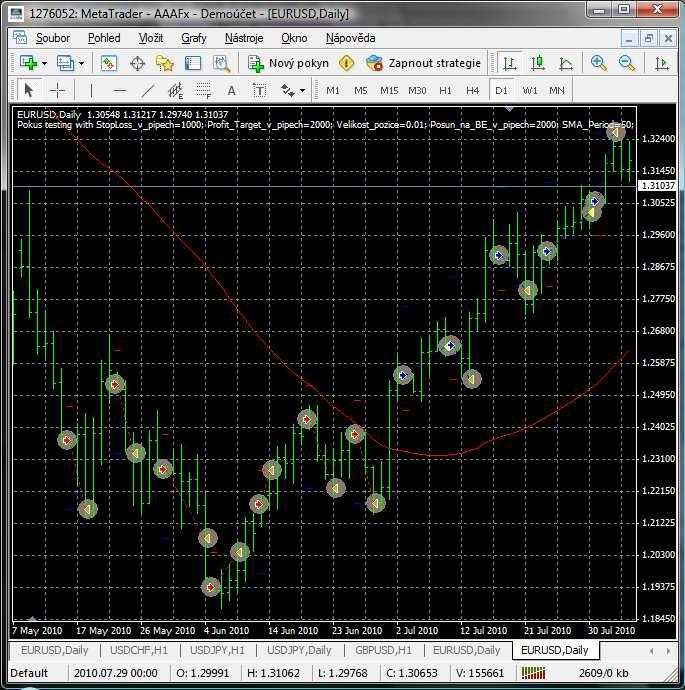Open the Profiles dropdown arrow

coord(81,64)
